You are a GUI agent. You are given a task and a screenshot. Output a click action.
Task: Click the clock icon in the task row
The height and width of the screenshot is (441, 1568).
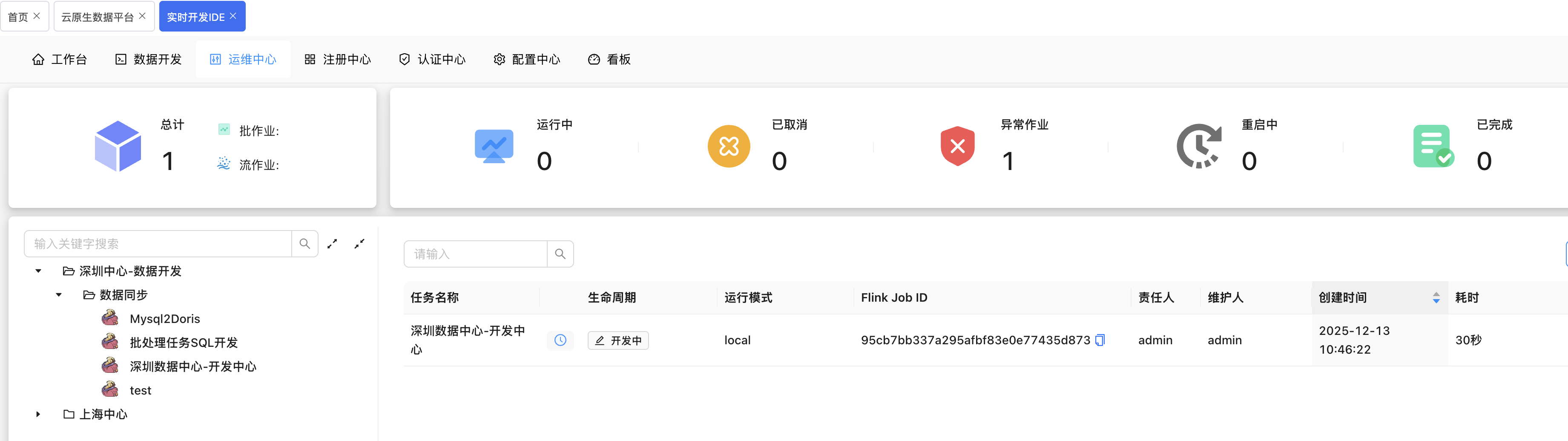pyautogui.click(x=560, y=340)
